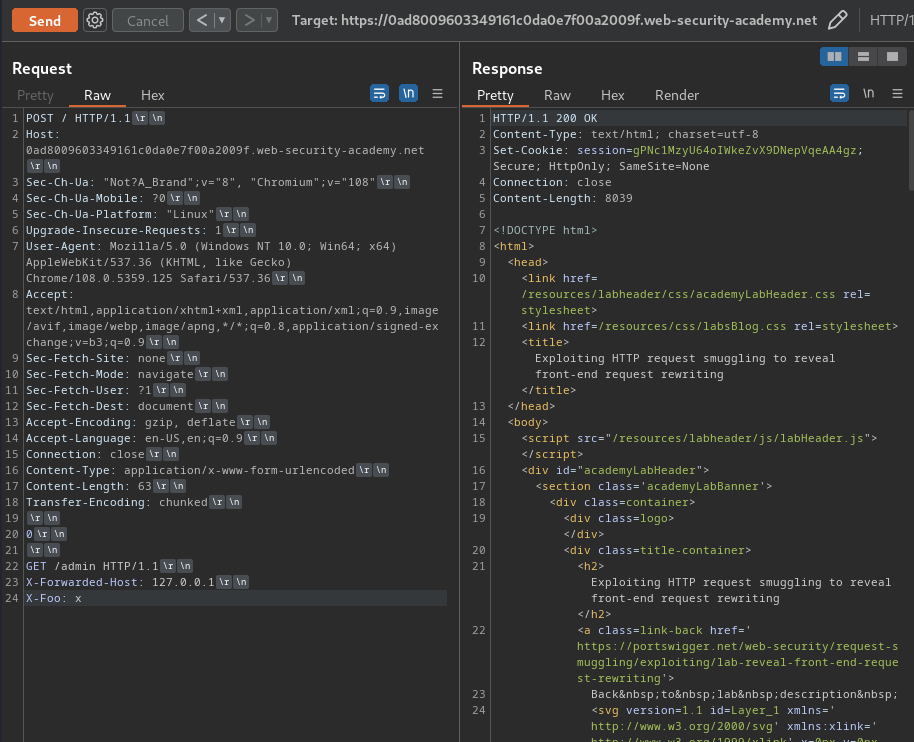914x742 pixels.
Task: Toggle word wrap in the Request panel
Action: click(379, 93)
